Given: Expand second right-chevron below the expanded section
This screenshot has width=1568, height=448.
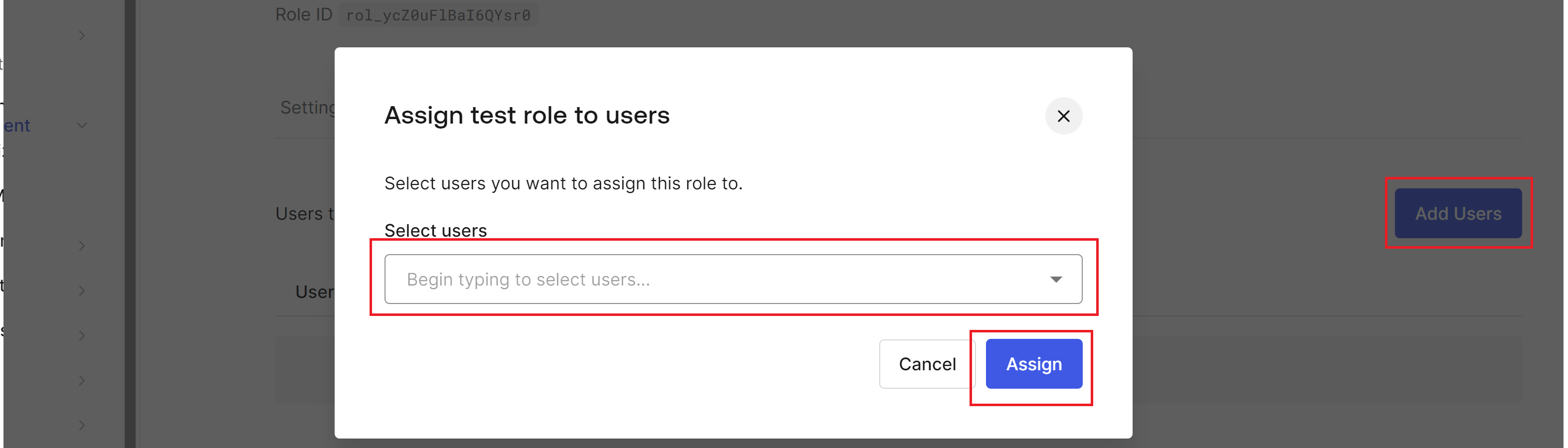Looking at the screenshot, I should click(82, 291).
